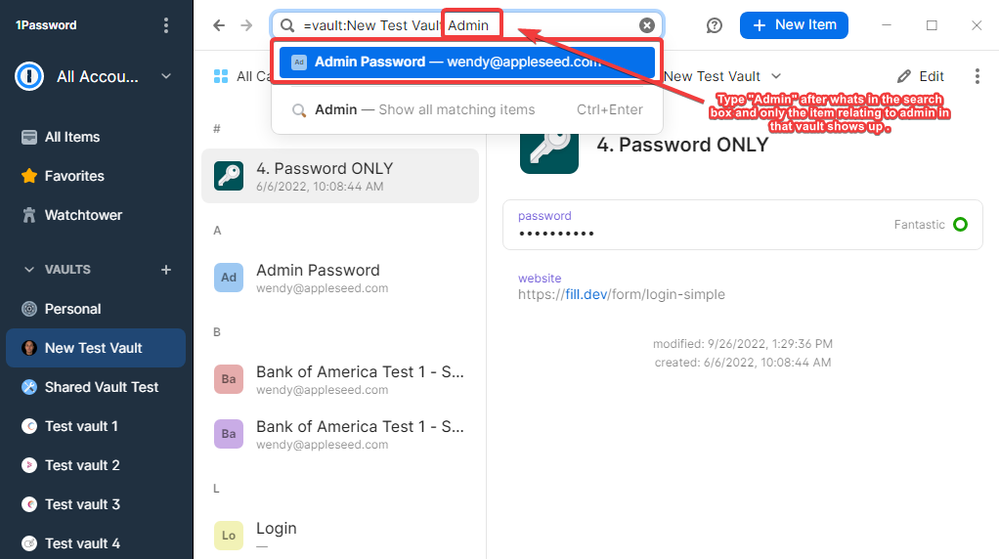Screen dimensions: 999x559
Task: Open the 1Password sidebar three-dot menu
Action: click(166, 25)
